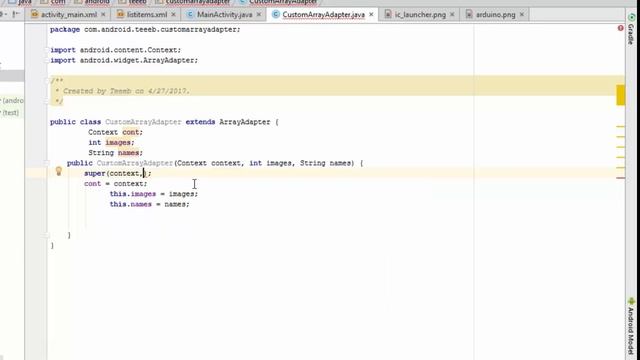Switch to the arduino.png tab
Screen dimensions: 640x360
496,15
